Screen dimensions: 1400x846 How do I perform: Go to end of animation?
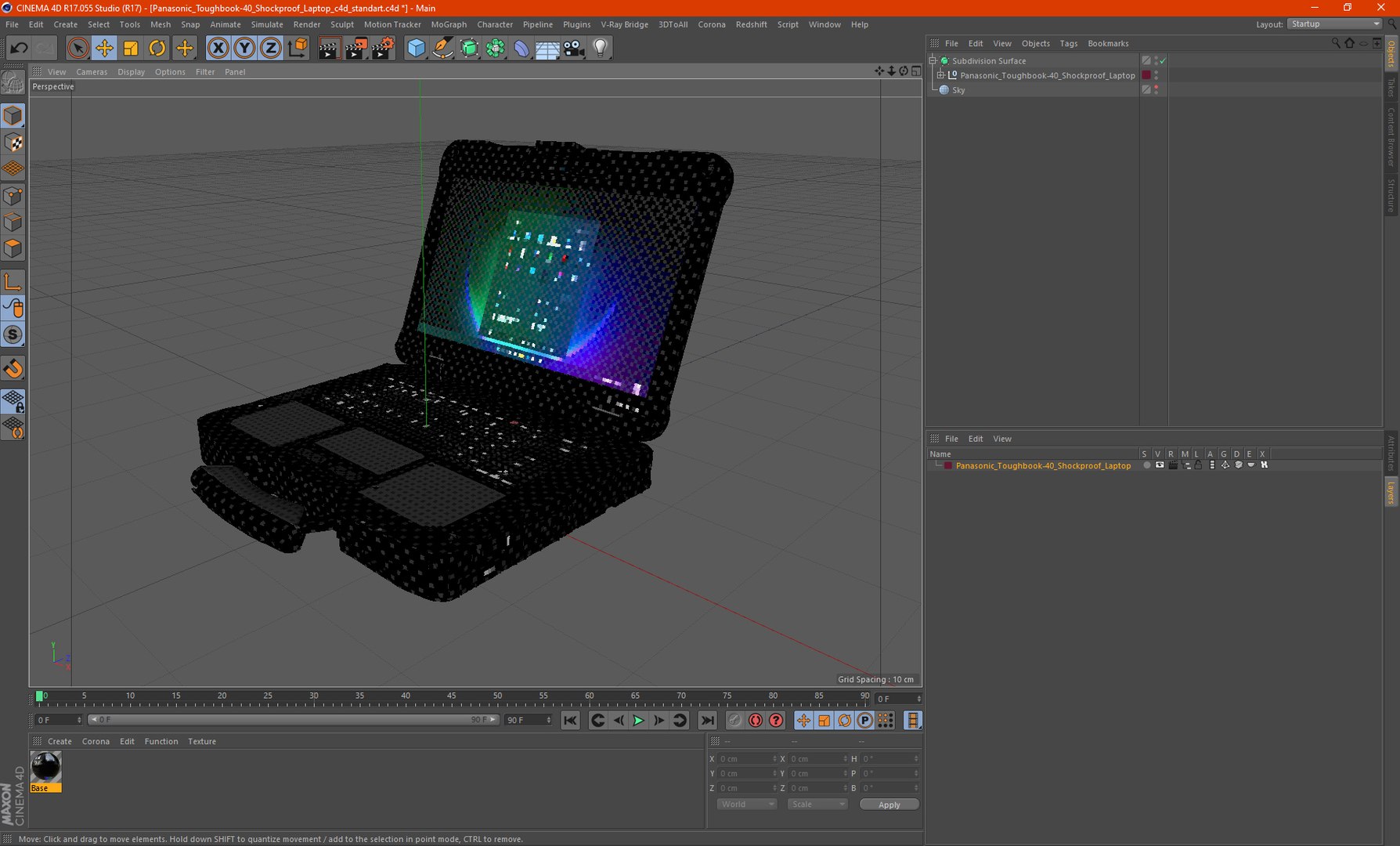tap(707, 721)
